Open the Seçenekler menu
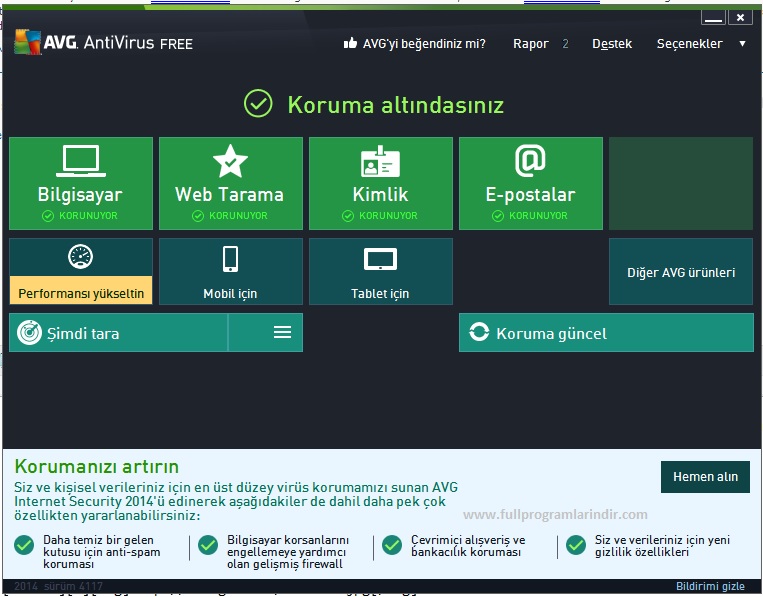The height and width of the screenshot is (597, 763). (689, 44)
